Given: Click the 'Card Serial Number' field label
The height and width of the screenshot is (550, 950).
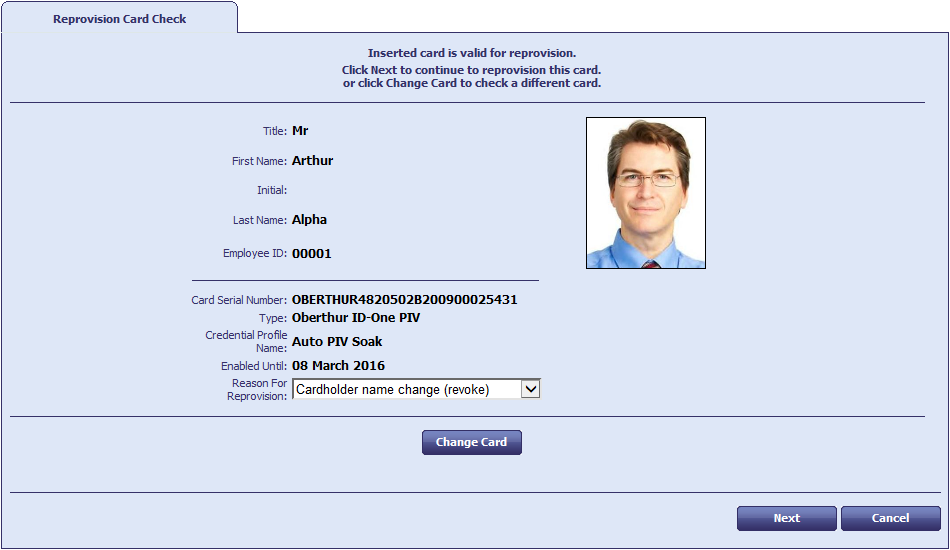Looking at the screenshot, I should point(239,300).
